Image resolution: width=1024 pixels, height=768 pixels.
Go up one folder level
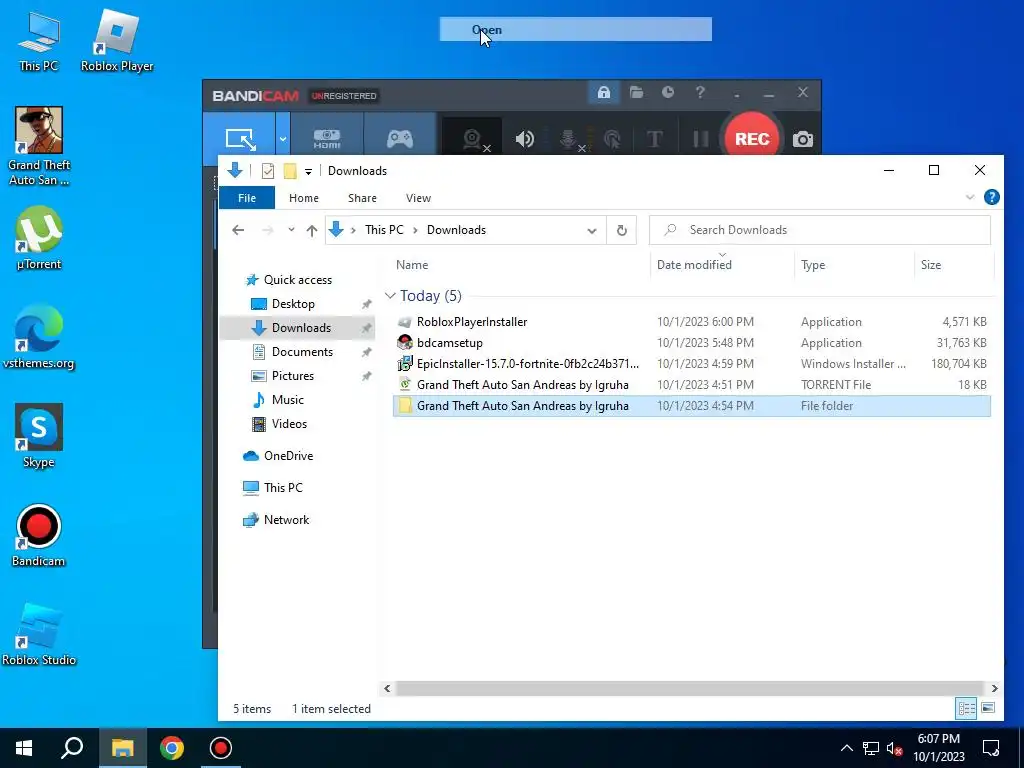pyautogui.click(x=312, y=230)
